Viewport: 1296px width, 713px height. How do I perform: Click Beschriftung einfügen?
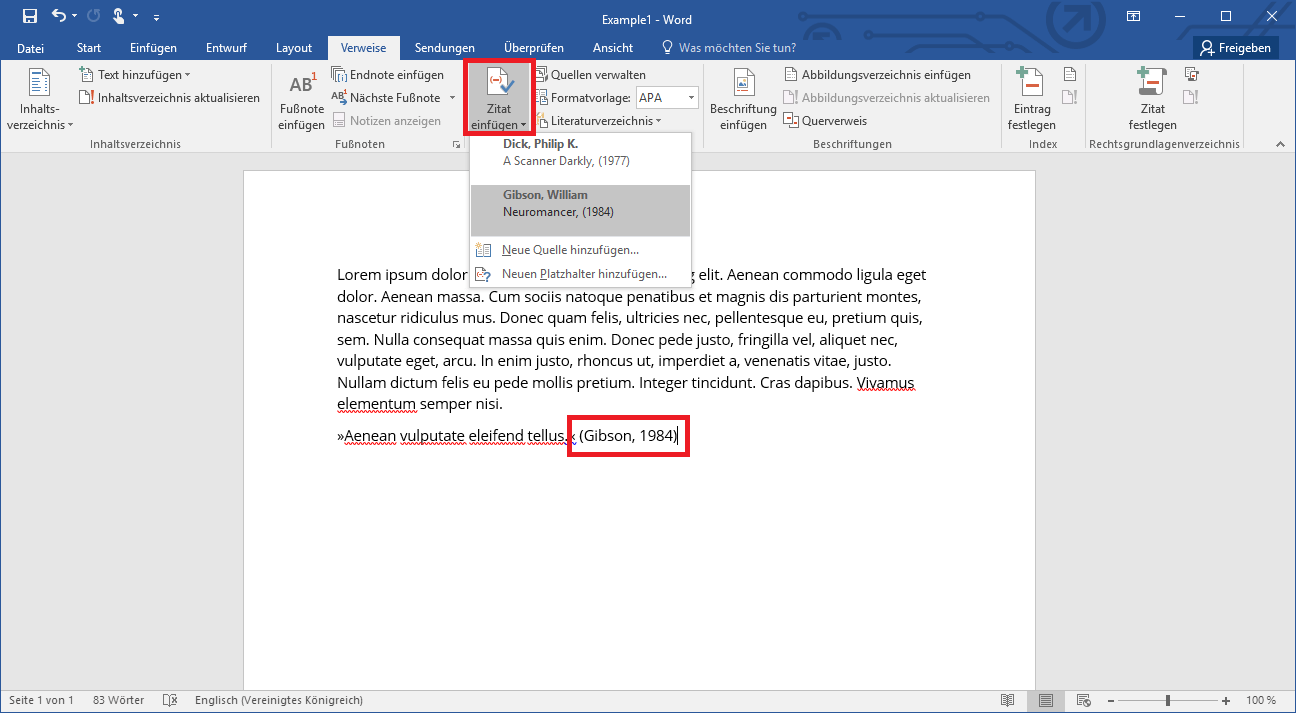[x=743, y=100]
